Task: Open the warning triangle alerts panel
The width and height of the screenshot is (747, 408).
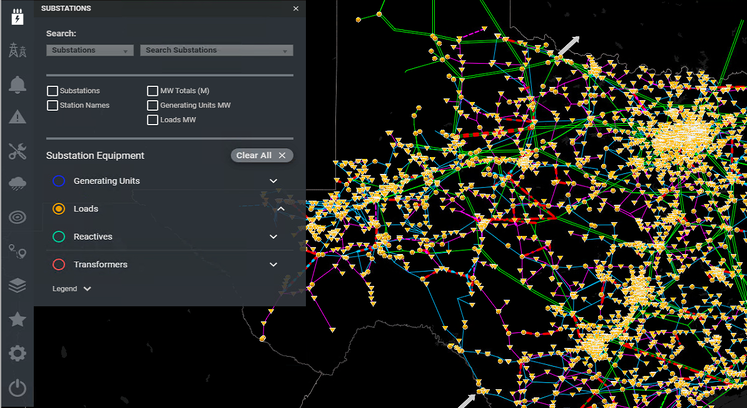Action: pos(17,117)
